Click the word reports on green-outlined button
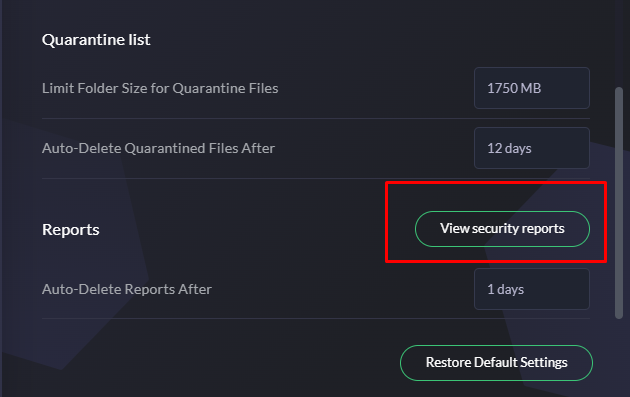The width and height of the screenshot is (630, 397). coord(543,229)
